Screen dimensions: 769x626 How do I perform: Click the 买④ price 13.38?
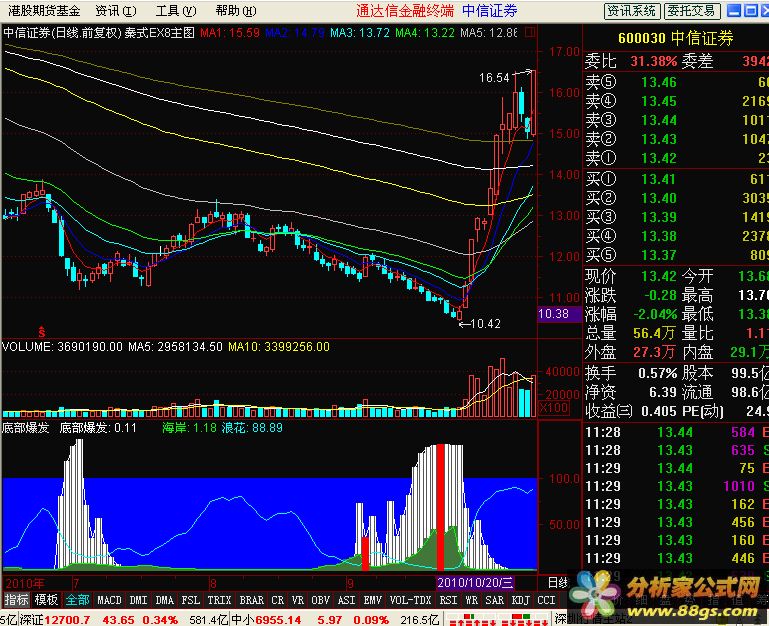[x=659, y=236]
